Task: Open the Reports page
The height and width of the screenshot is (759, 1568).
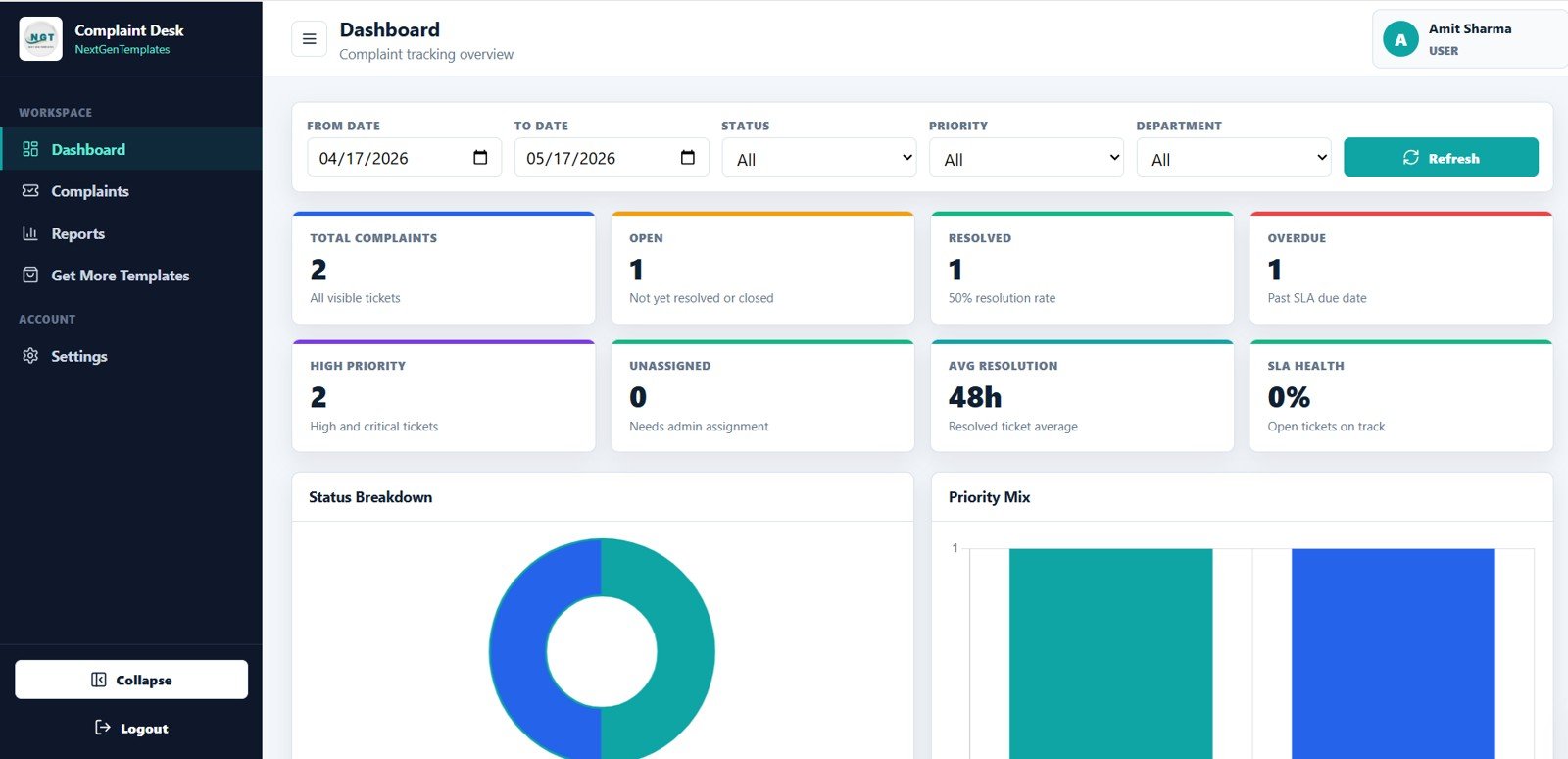Action: [131, 233]
